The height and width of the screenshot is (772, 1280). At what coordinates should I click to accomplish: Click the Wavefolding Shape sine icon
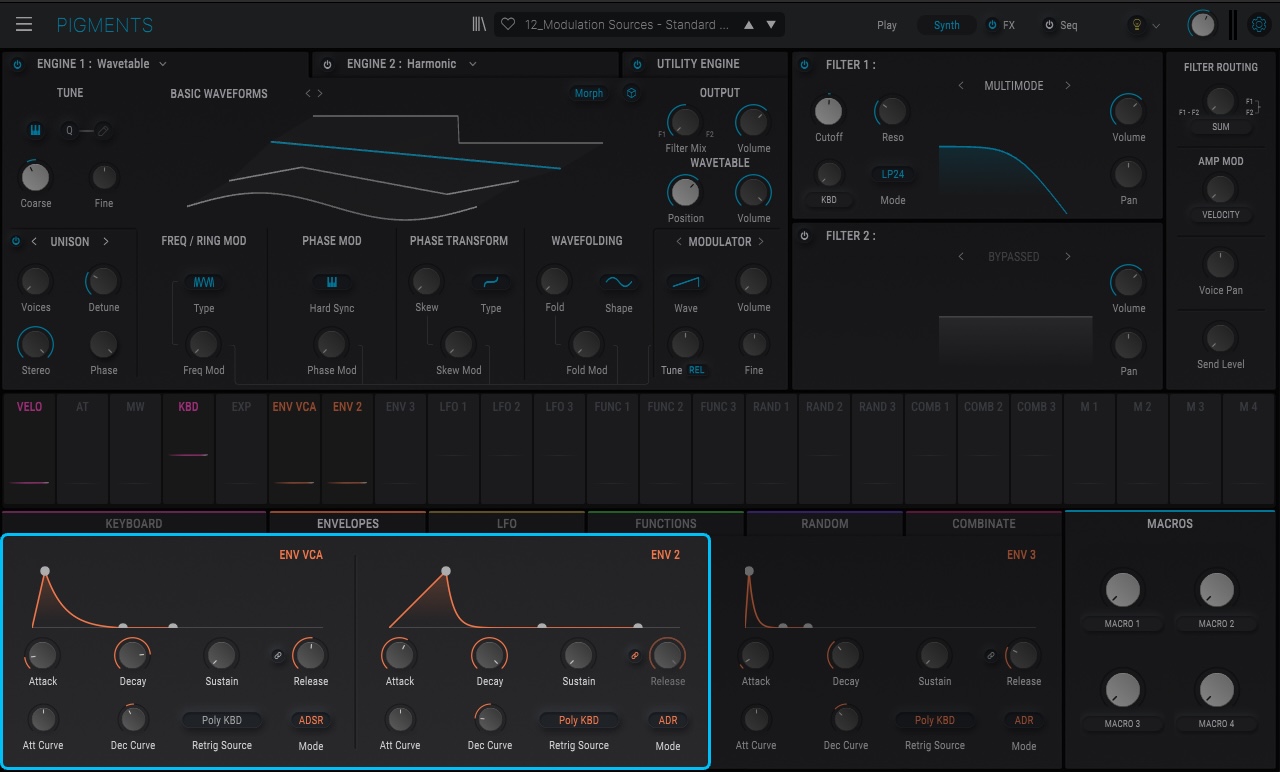(619, 283)
